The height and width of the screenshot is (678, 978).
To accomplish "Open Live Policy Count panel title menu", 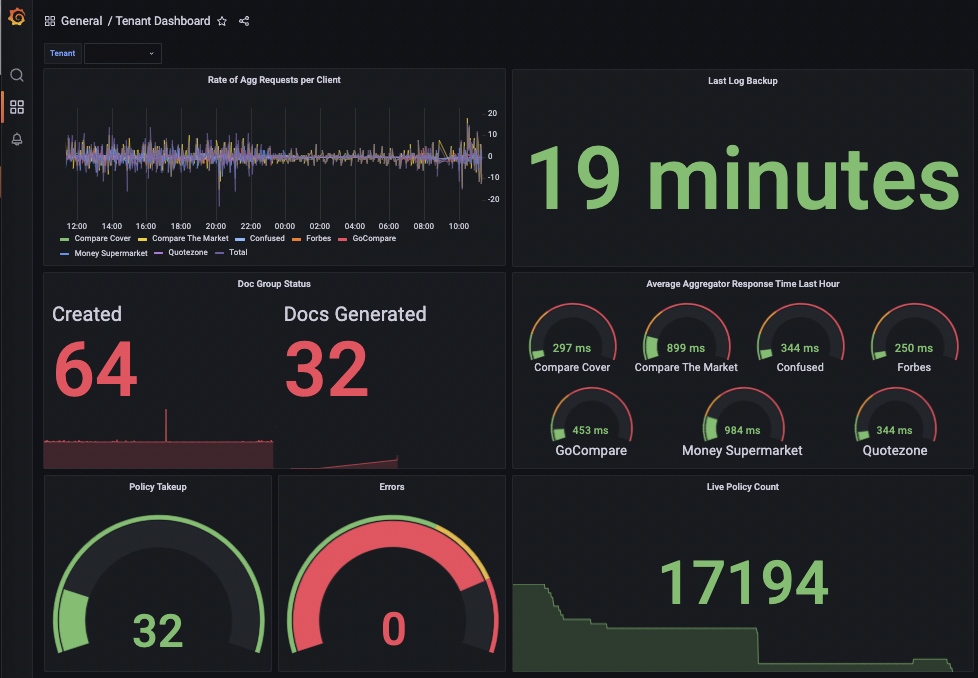I will pos(742,487).
